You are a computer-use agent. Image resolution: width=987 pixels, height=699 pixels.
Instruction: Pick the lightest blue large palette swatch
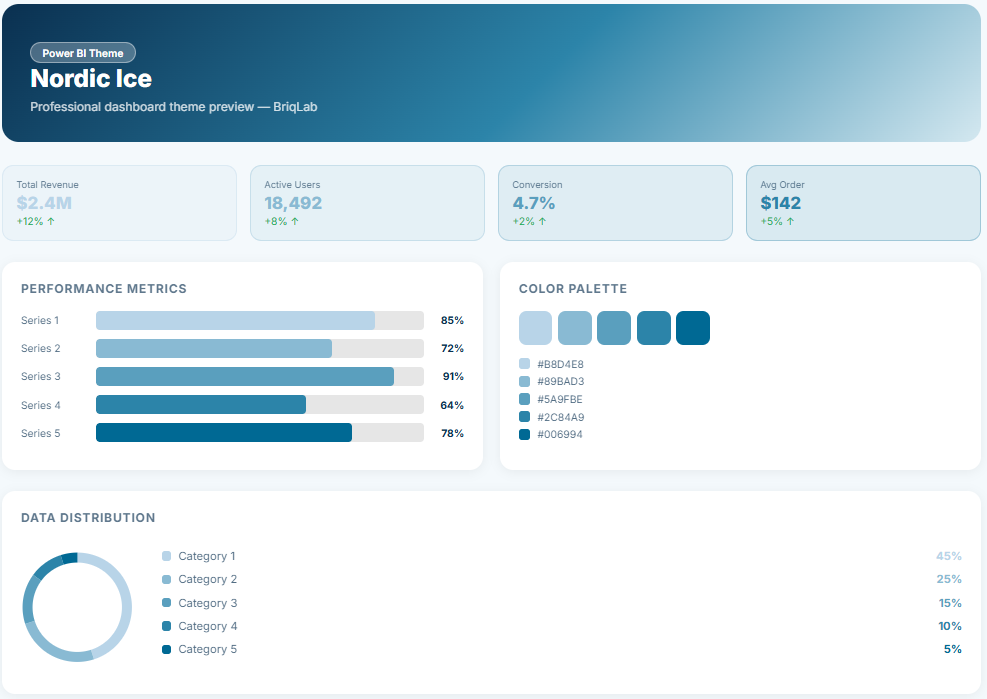tap(536, 328)
